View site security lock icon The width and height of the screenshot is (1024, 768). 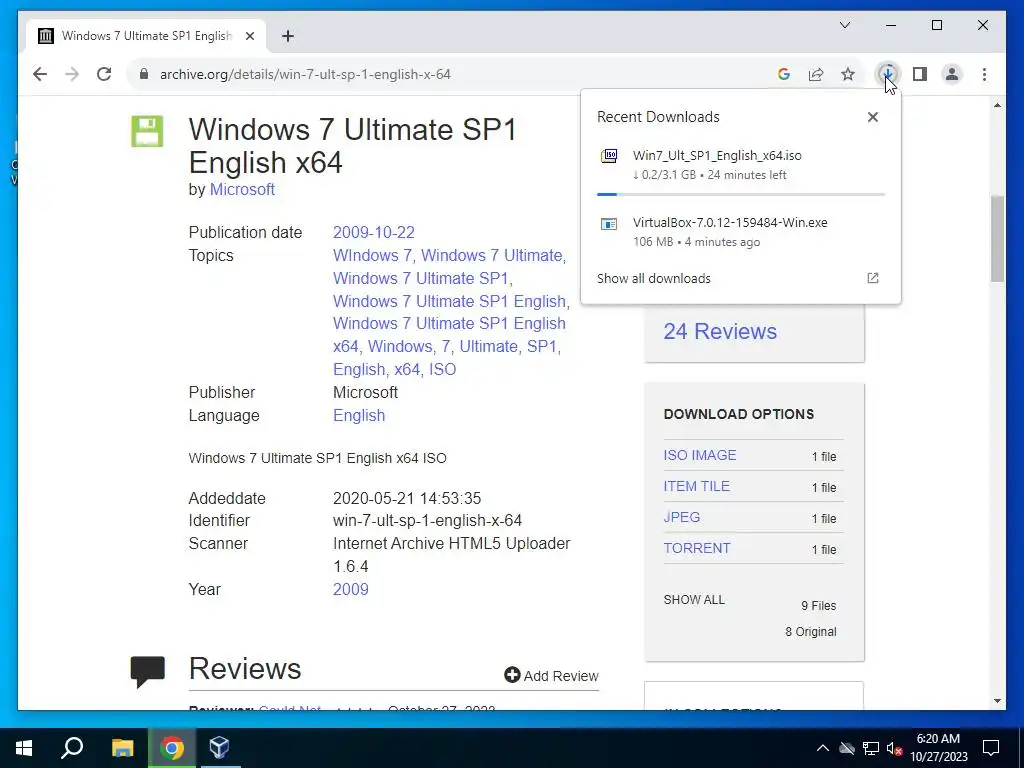(144, 74)
